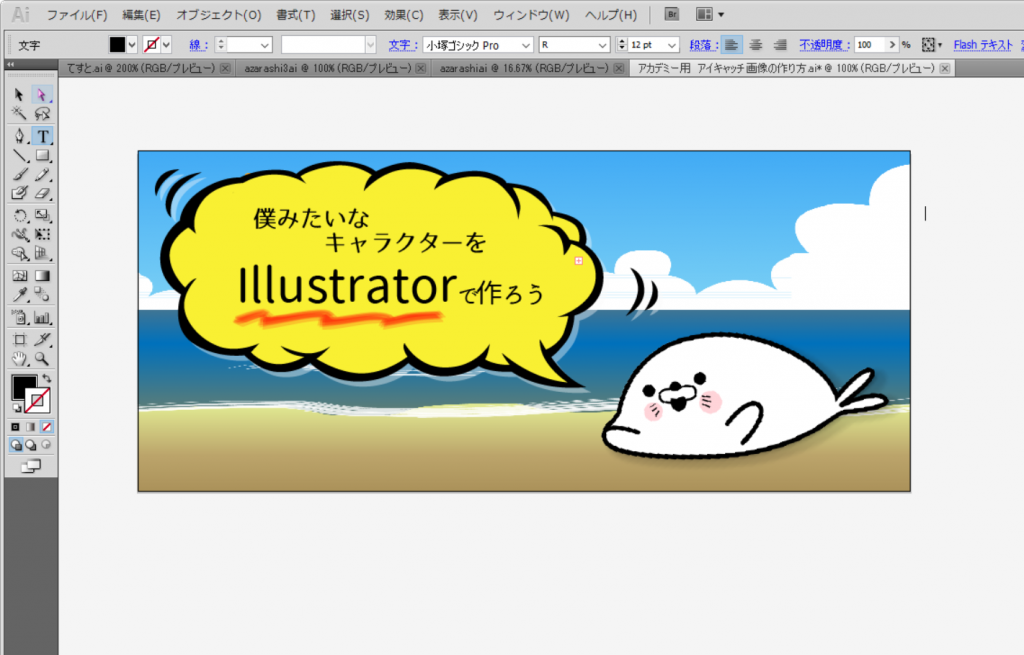This screenshot has height=655, width=1024.
Task: Align paragraph text left
Action: (731, 44)
